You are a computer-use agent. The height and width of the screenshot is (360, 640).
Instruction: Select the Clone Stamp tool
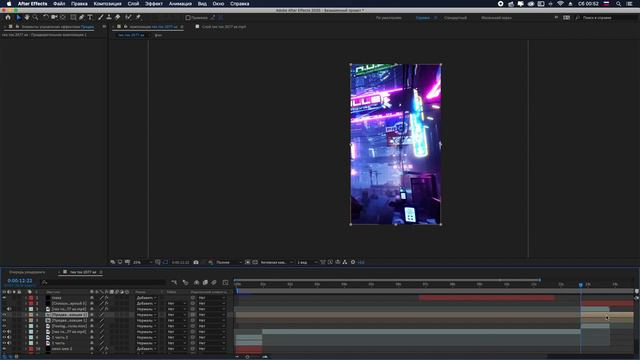tap(109, 18)
